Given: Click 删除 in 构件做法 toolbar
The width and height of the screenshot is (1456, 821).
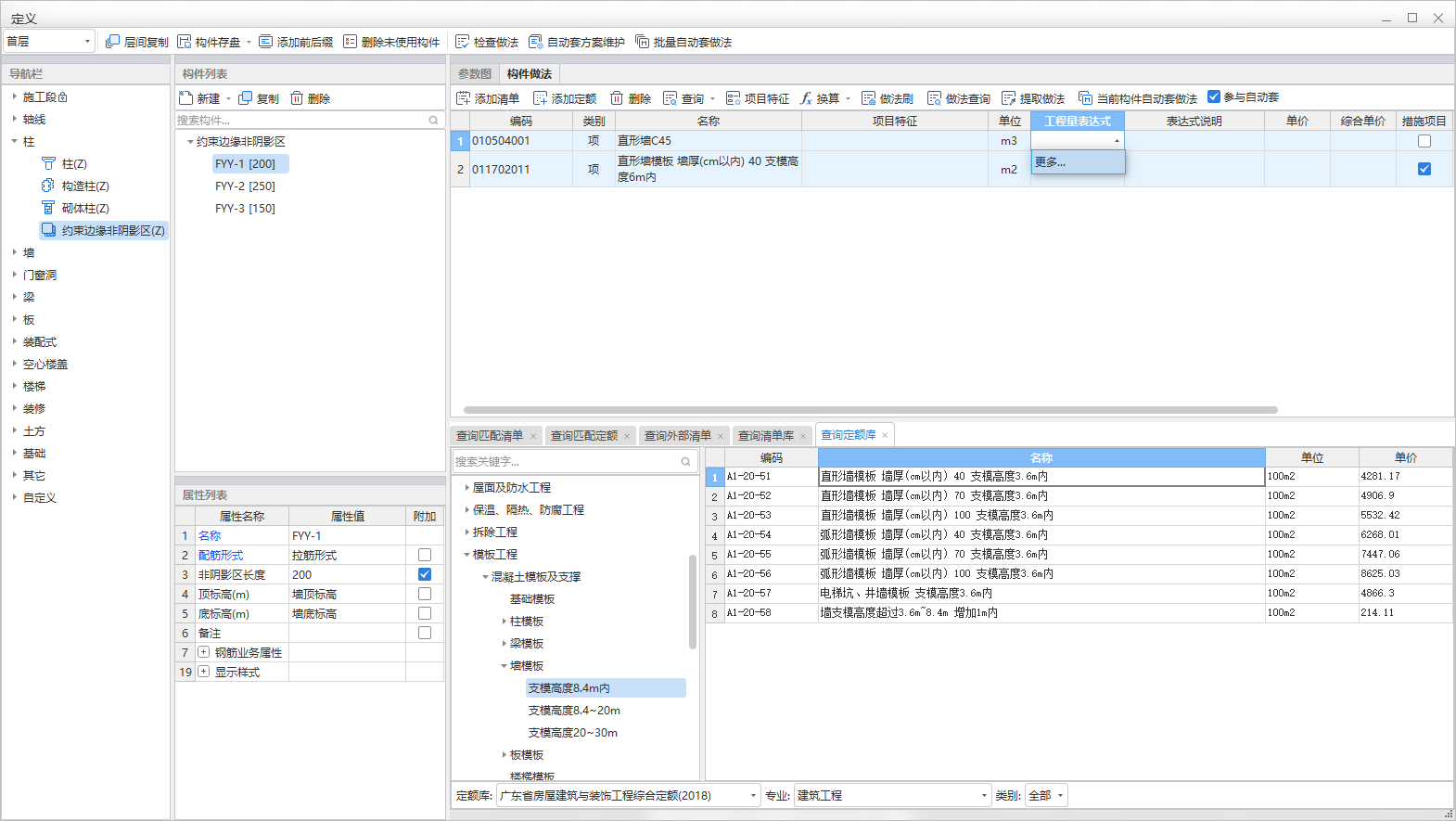Looking at the screenshot, I should click(x=631, y=98).
